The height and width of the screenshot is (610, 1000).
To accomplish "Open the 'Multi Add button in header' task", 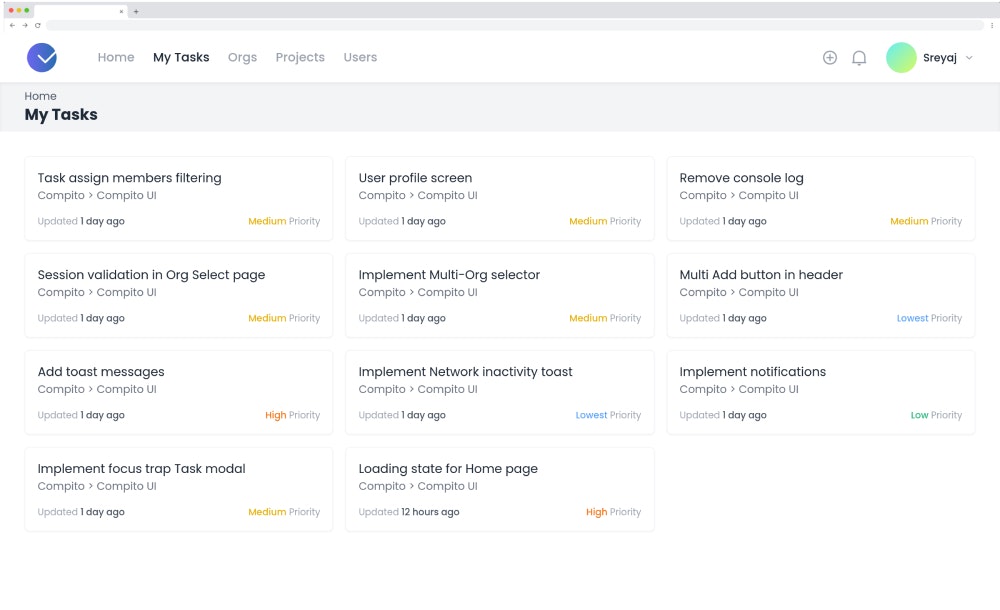I will [761, 275].
